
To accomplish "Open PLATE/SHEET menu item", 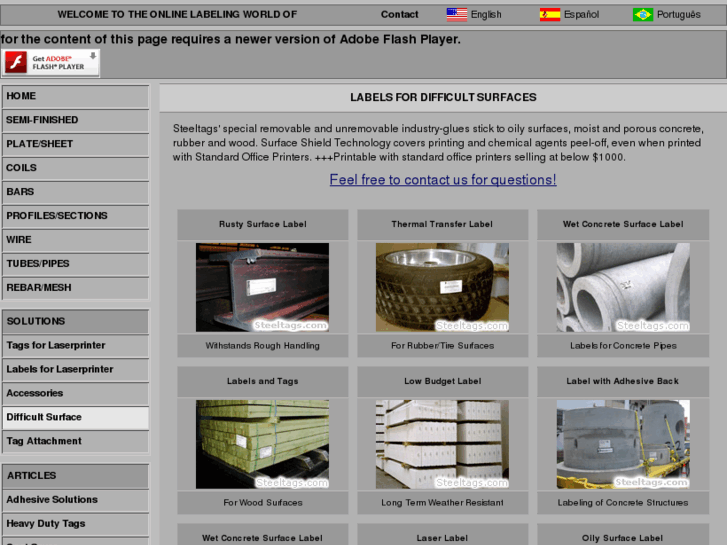I will [x=76, y=144].
